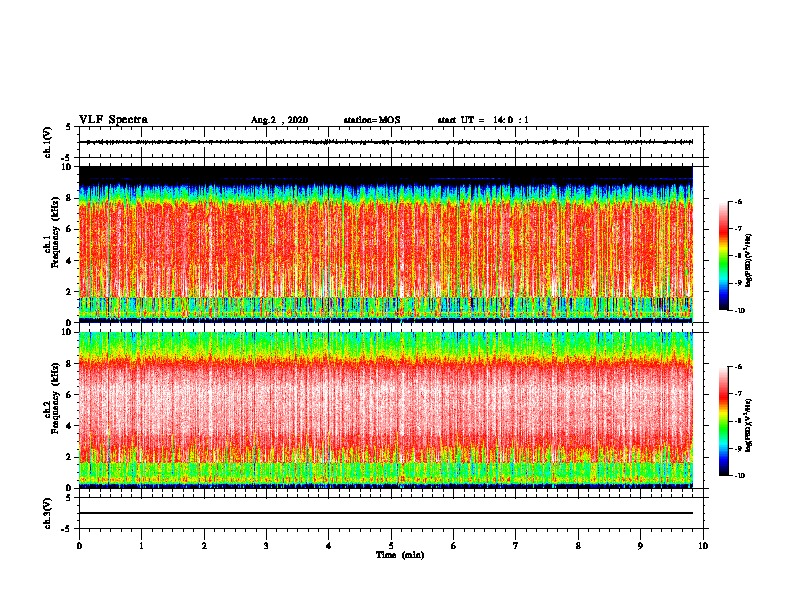
Task: Click the ch.2 spectrogram color bar
Action: click(723, 421)
